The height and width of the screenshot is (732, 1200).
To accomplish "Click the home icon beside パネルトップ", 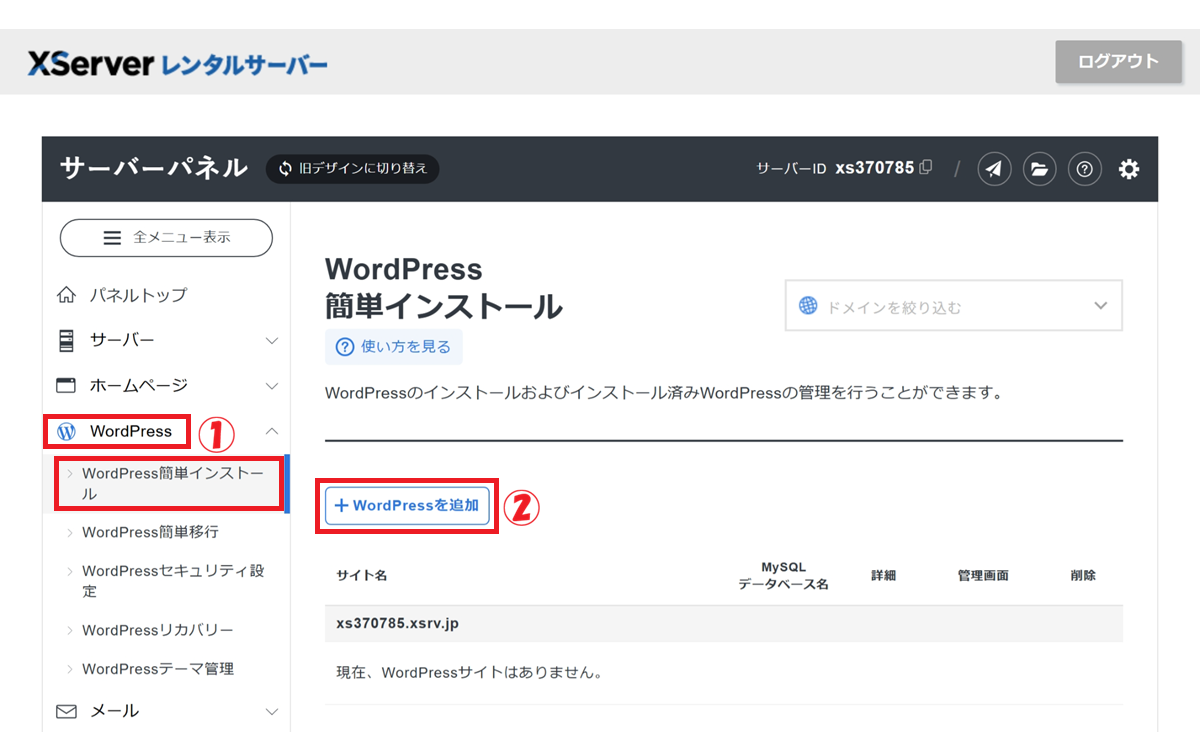I will point(66,295).
